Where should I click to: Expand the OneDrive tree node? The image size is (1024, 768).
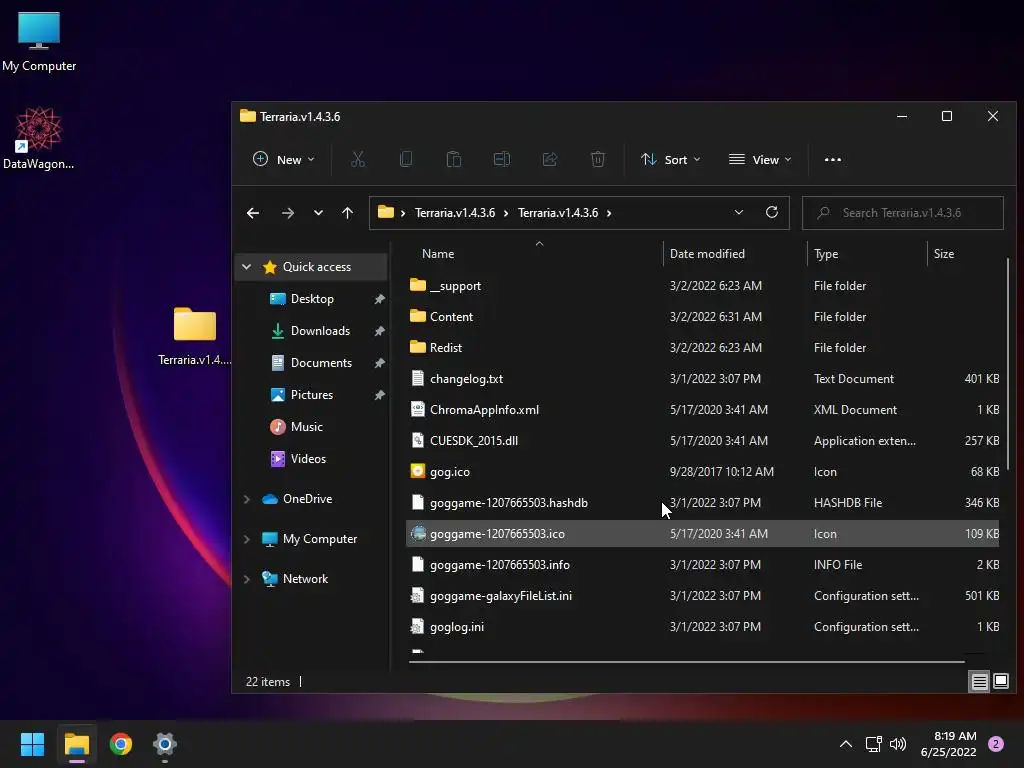pyautogui.click(x=246, y=499)
